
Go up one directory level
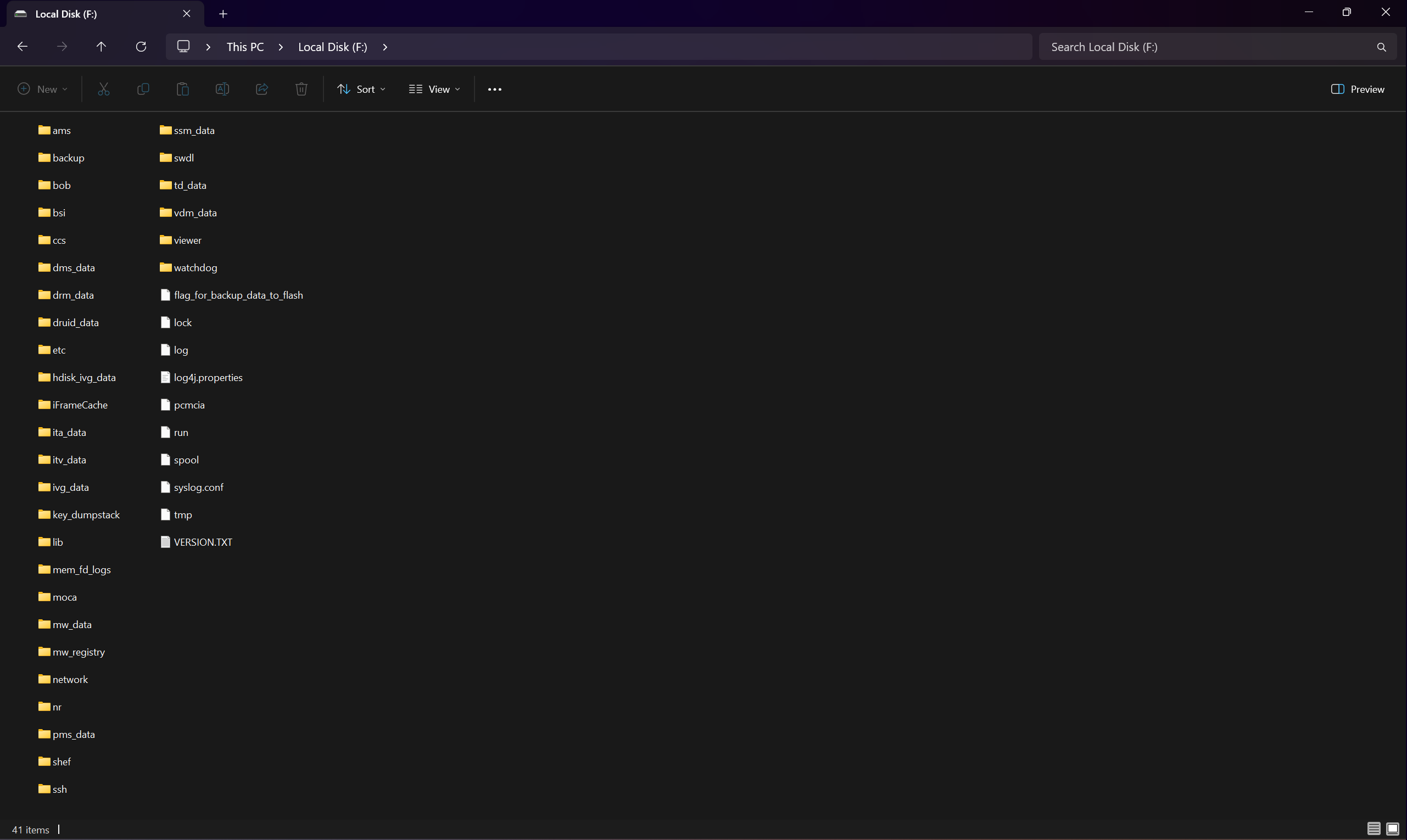[102, 47]
